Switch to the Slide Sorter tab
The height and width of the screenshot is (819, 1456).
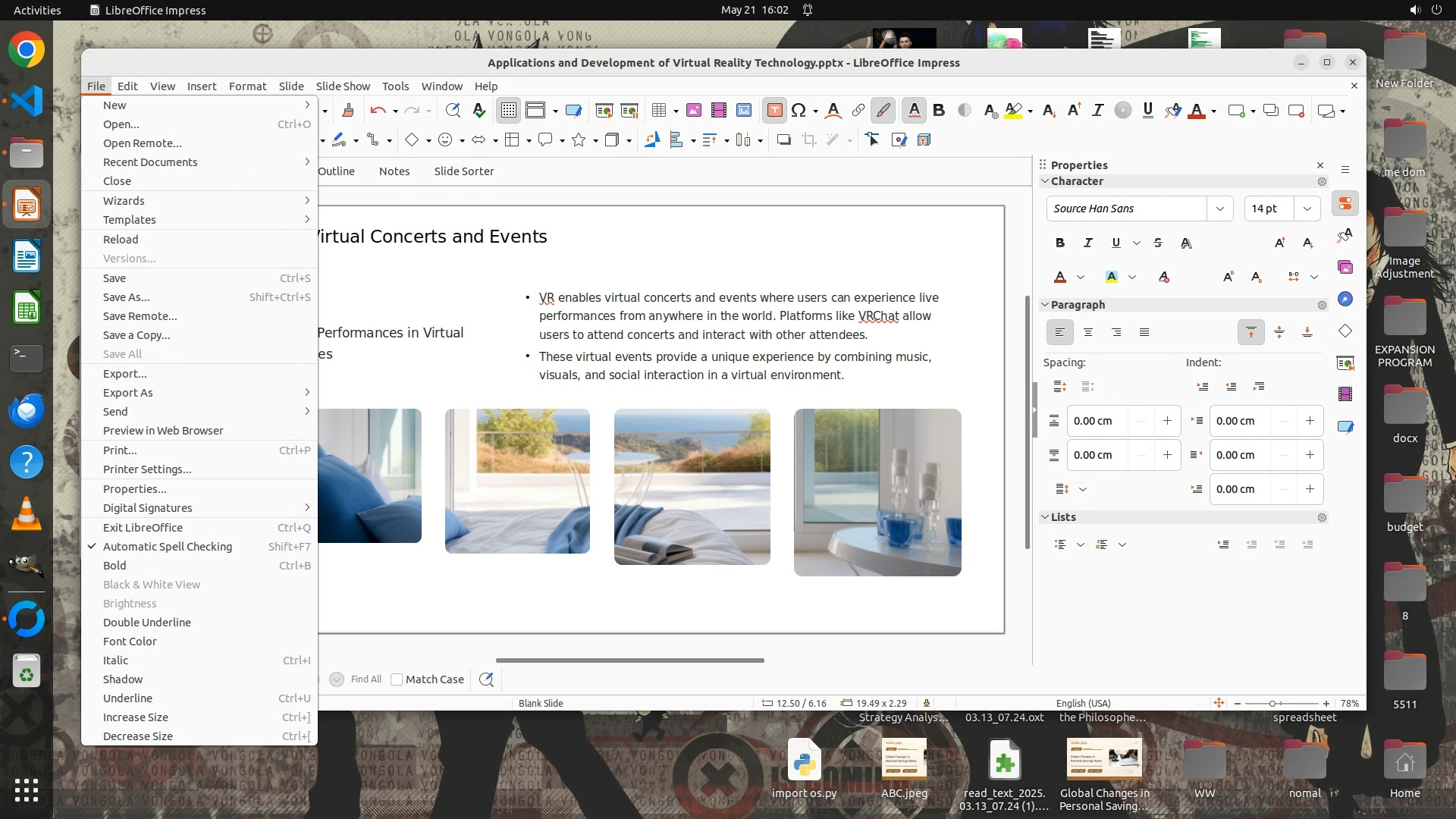(463, 171)
